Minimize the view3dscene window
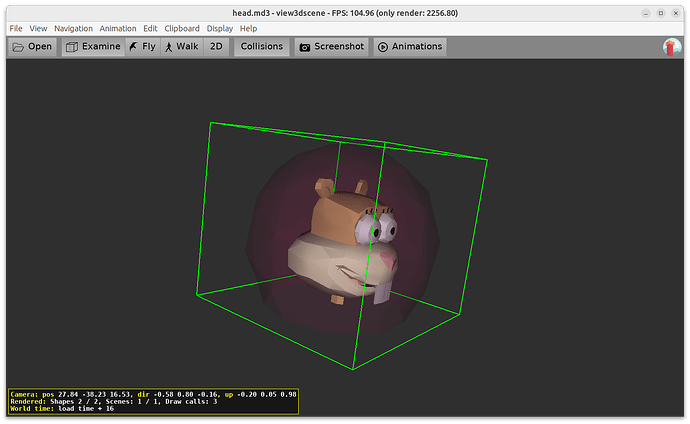 [646, 13]
